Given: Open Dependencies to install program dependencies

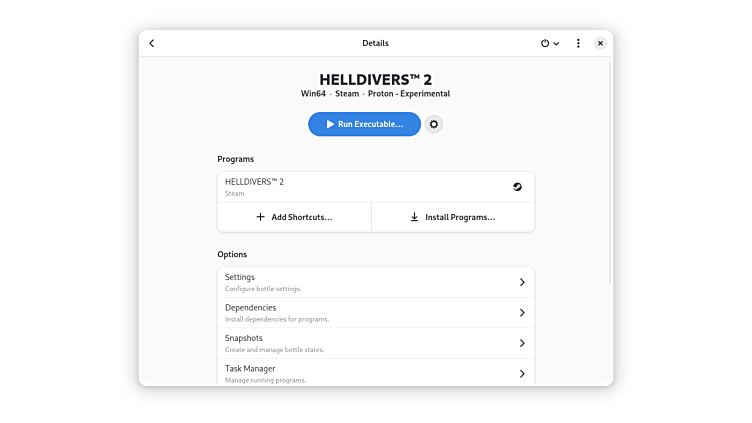Looking at the screenshot, I should click(360, 313).
